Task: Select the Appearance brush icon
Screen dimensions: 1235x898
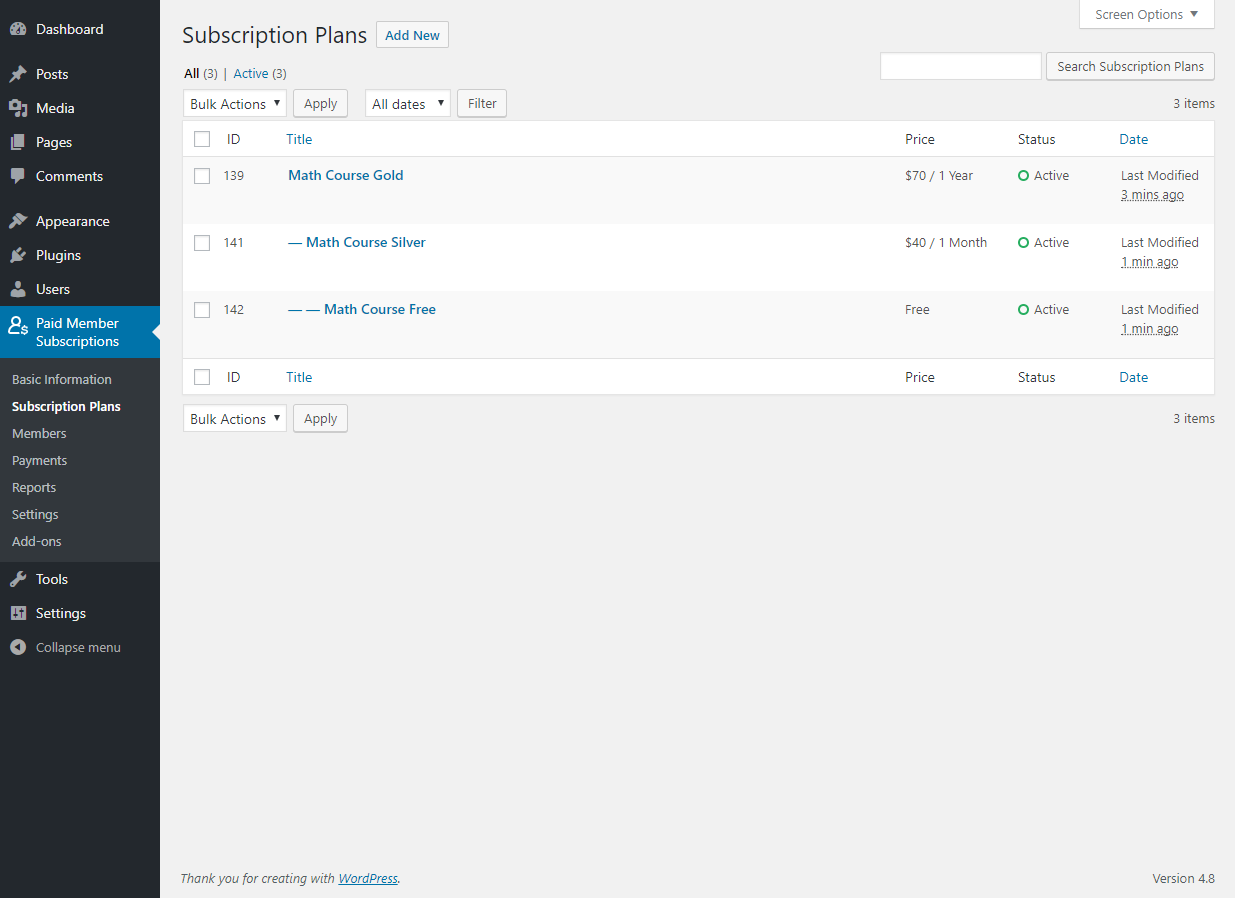Action: 20,220
